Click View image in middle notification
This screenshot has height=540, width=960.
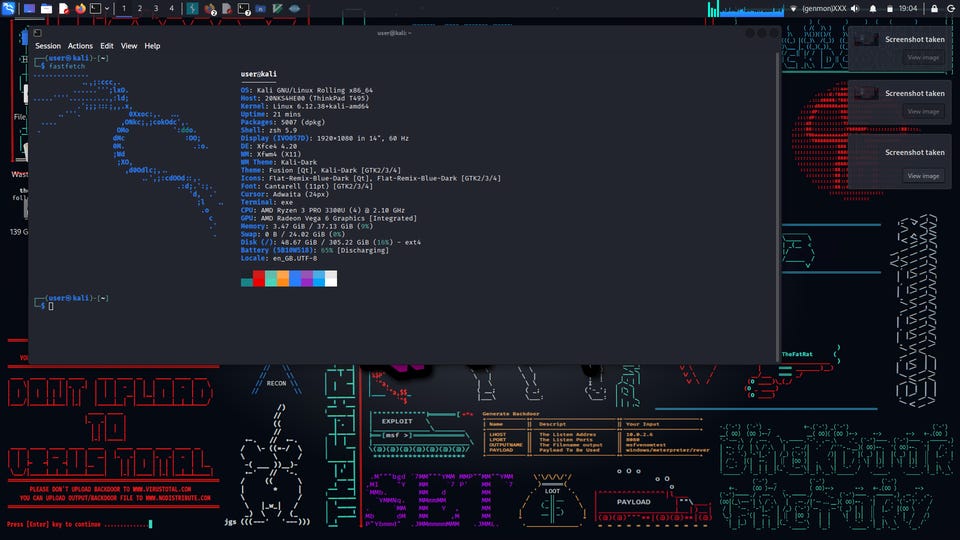click(923, 111)
